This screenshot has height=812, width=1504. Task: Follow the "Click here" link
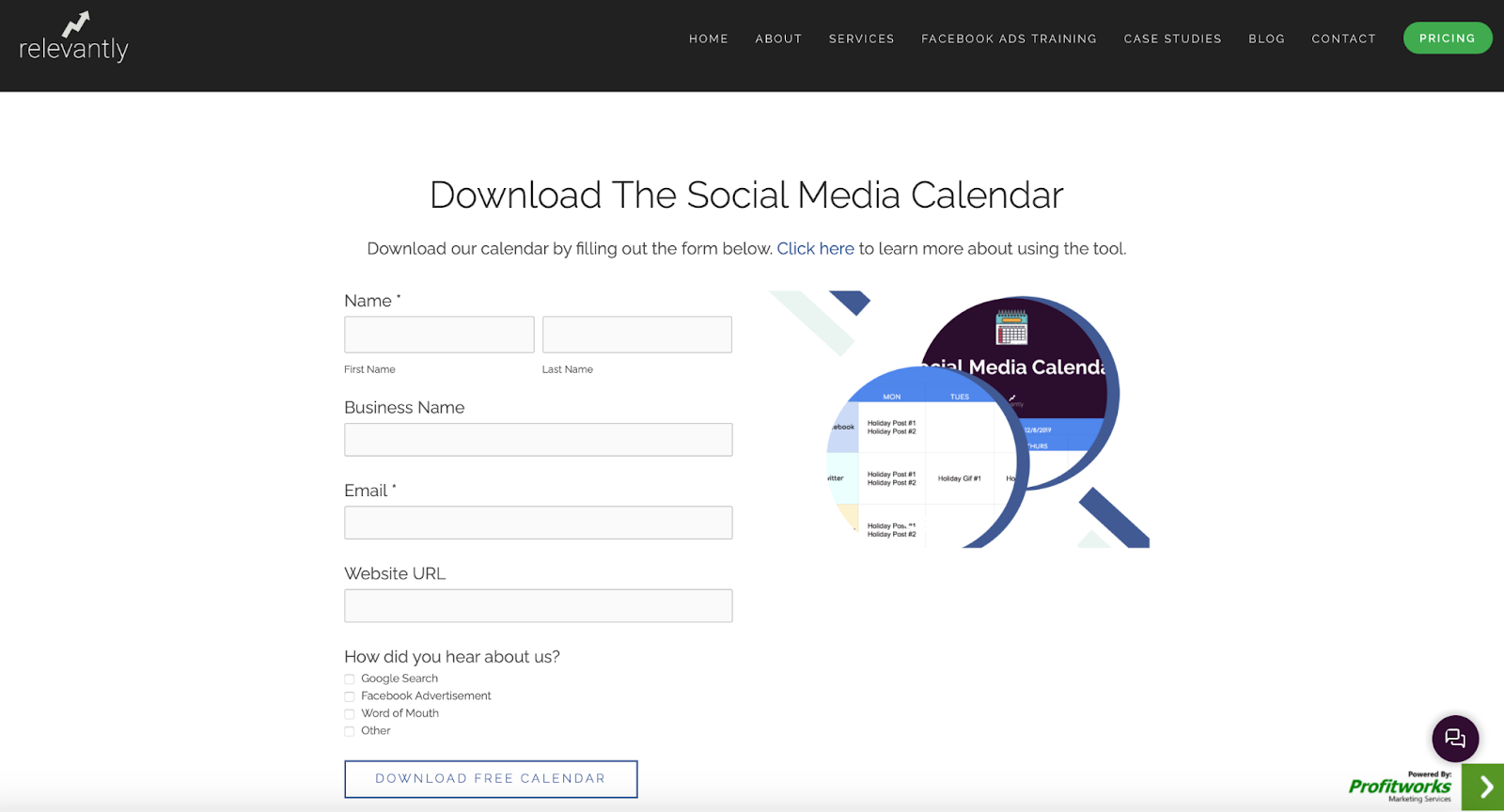pos(815,249)
